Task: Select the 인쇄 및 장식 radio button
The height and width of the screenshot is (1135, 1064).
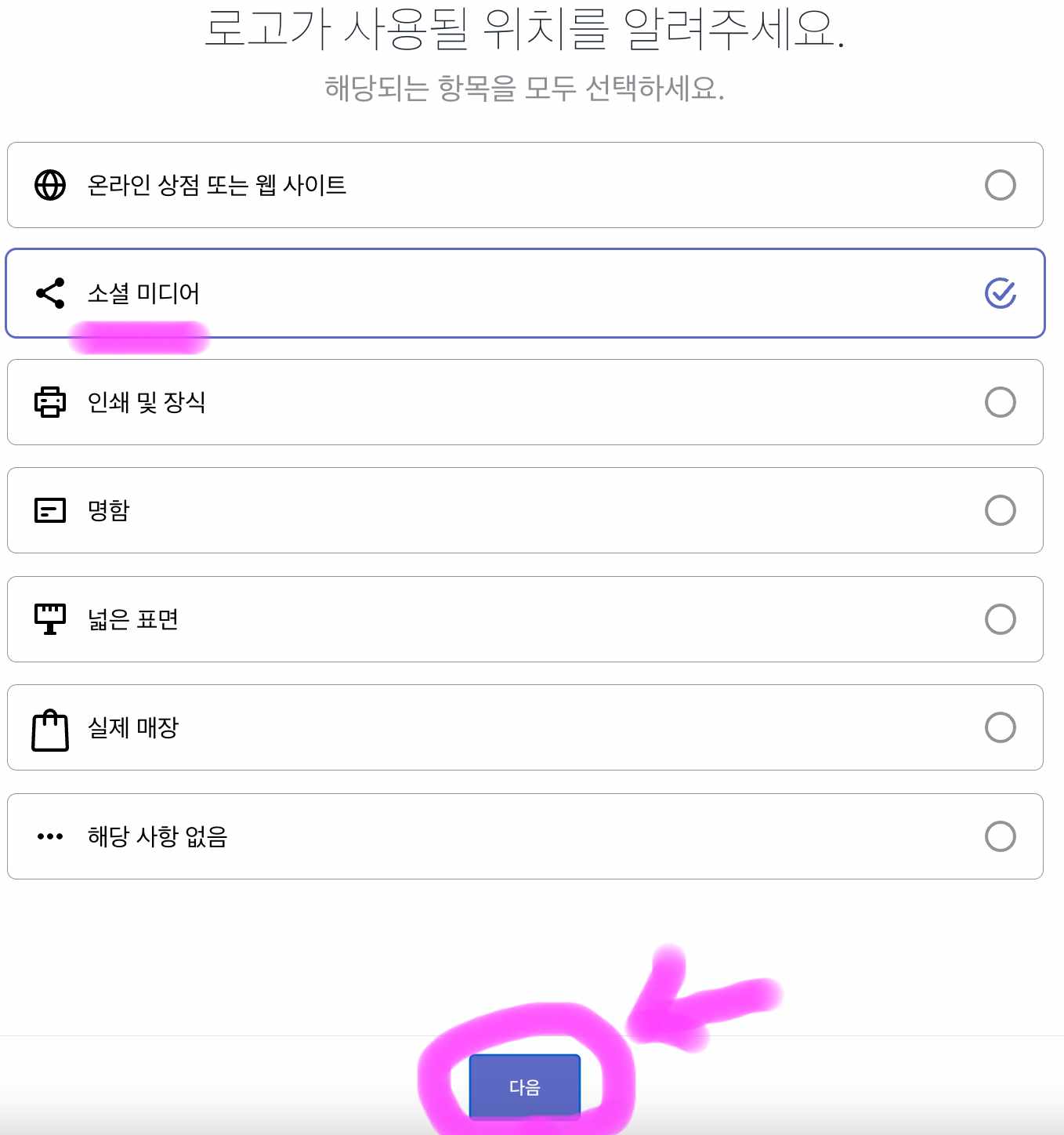Action: coord(1001,402)
